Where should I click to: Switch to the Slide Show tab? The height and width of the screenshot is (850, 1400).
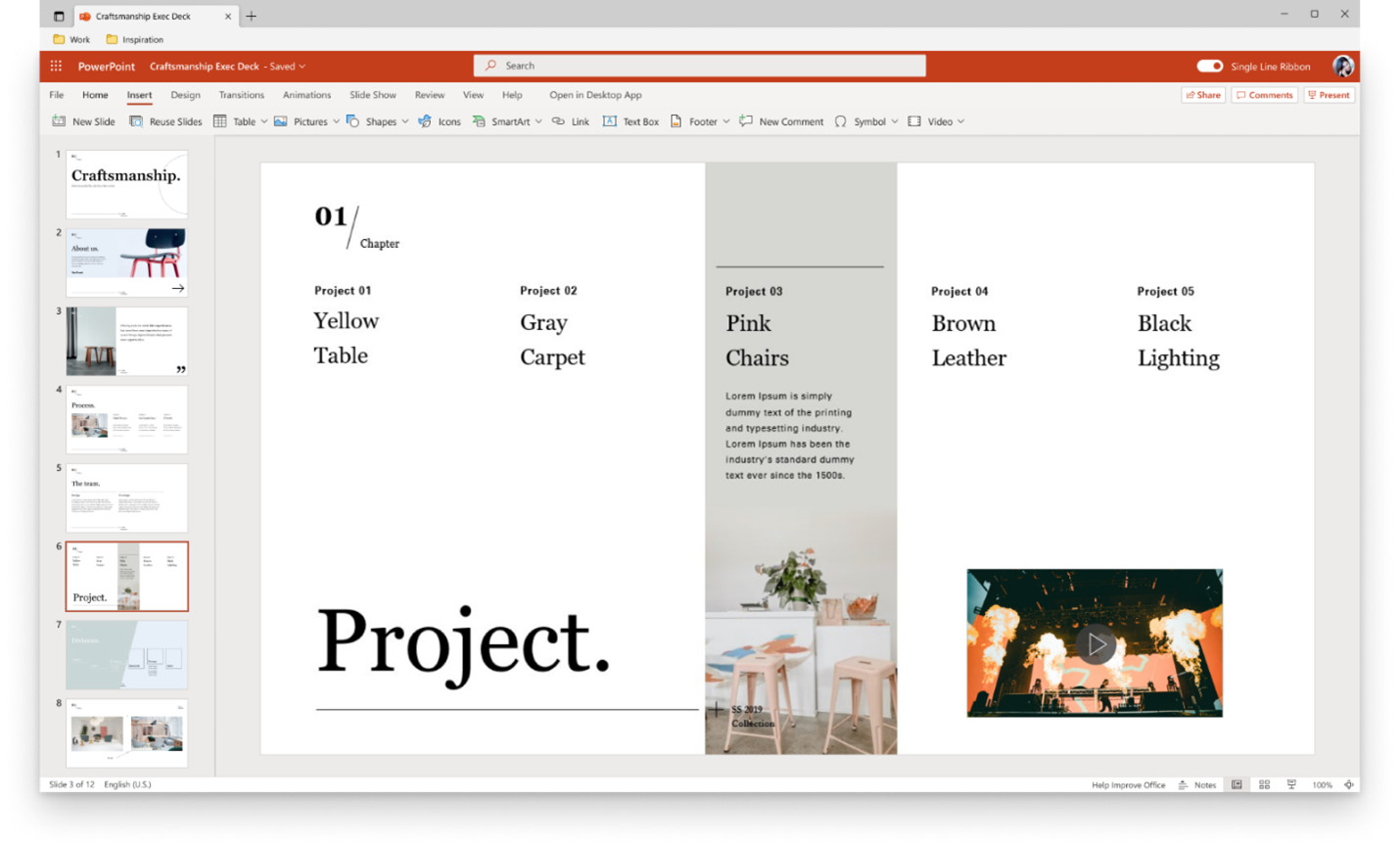pyautogui.click(x=373, y=95)
